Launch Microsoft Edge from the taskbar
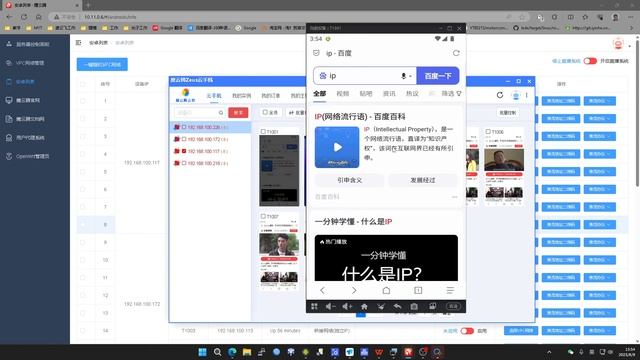Image resolution: width=640 pixels, height=360 pixels. click(232, 352)
